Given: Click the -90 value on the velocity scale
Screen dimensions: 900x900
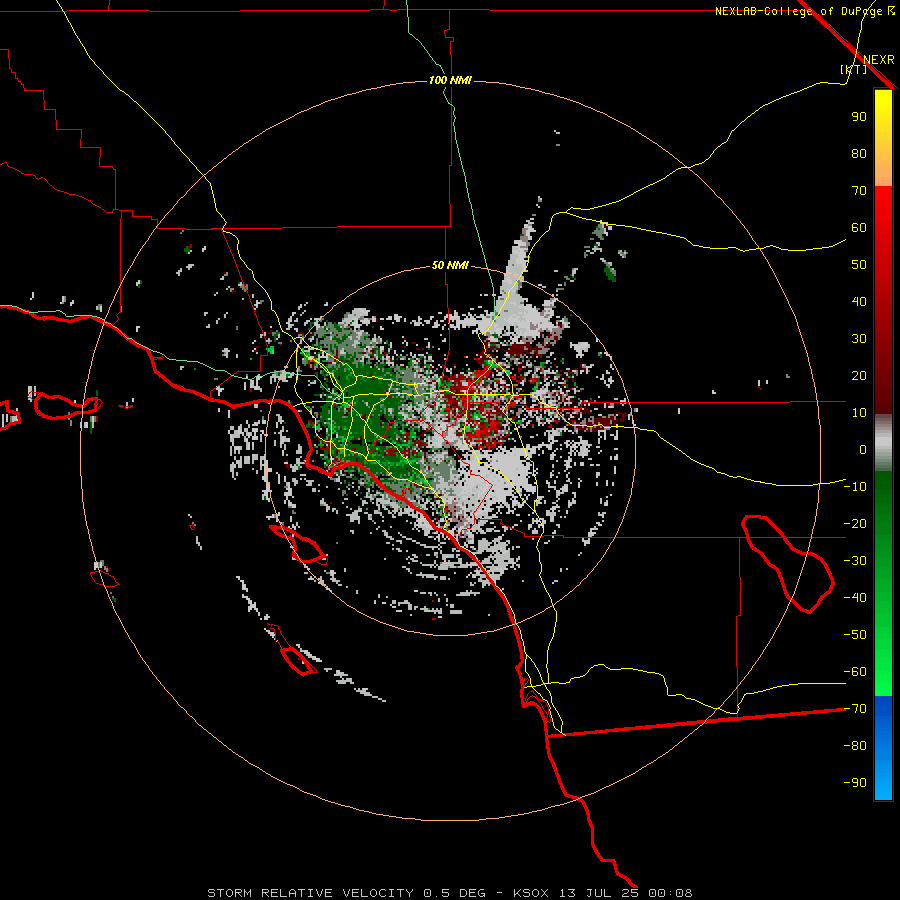Looking at the screenshot, I should (x=855, y=783).
